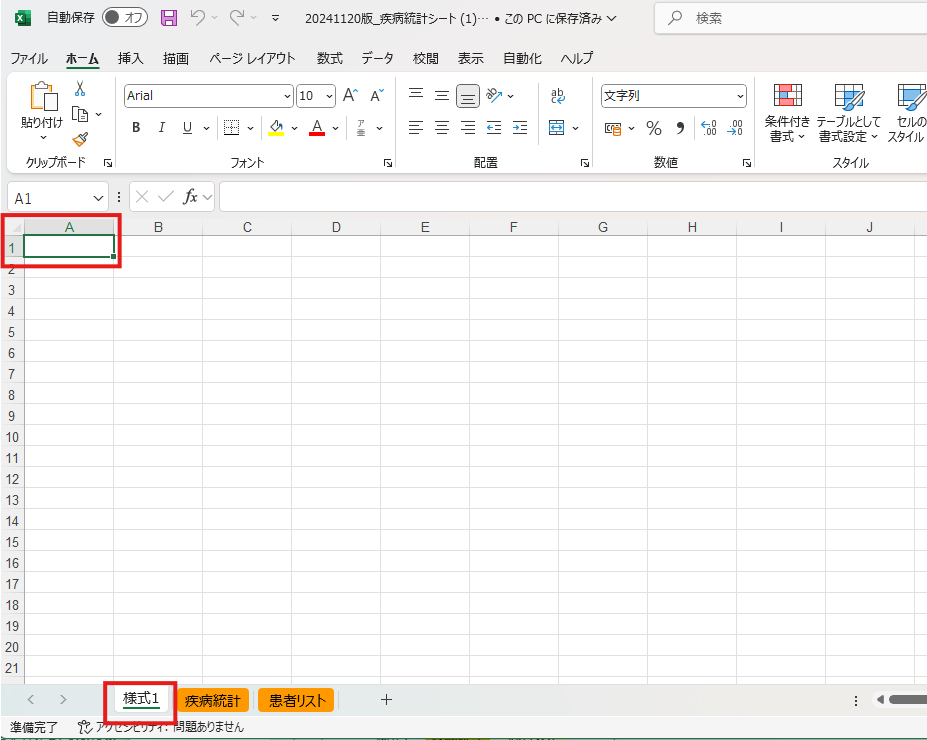Open the Insert ribbon tab
Viewport: 927px width, 740px height.
click(131, 58)
